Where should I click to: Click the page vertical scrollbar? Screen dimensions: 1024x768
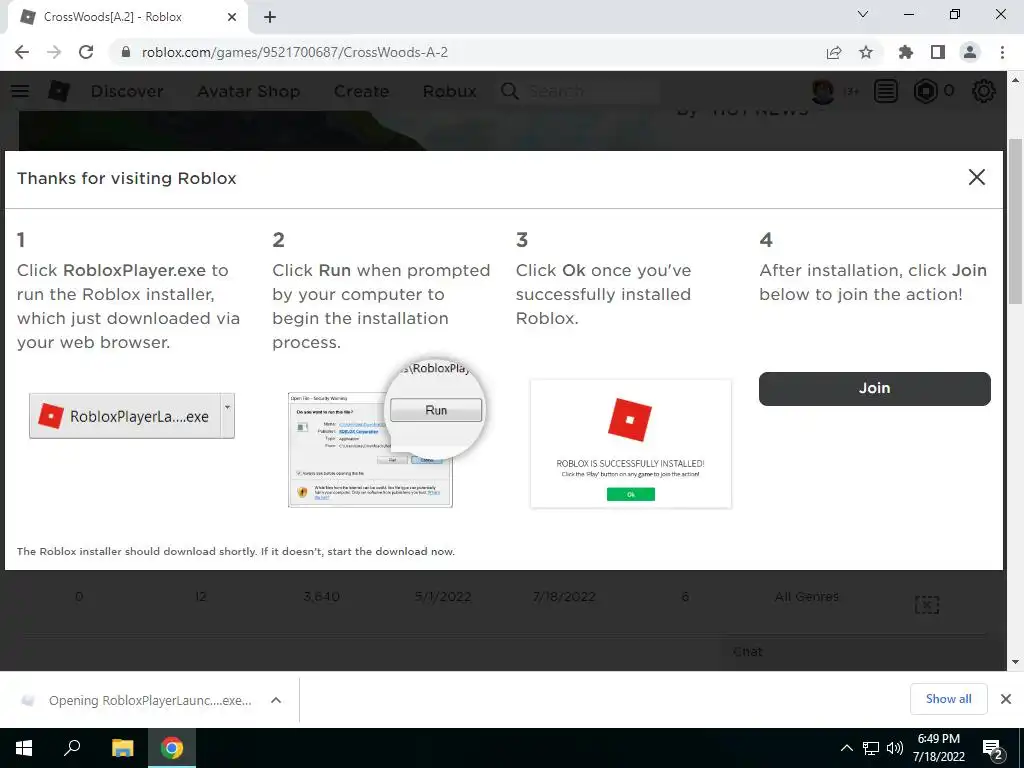(x=1015, y=222)
